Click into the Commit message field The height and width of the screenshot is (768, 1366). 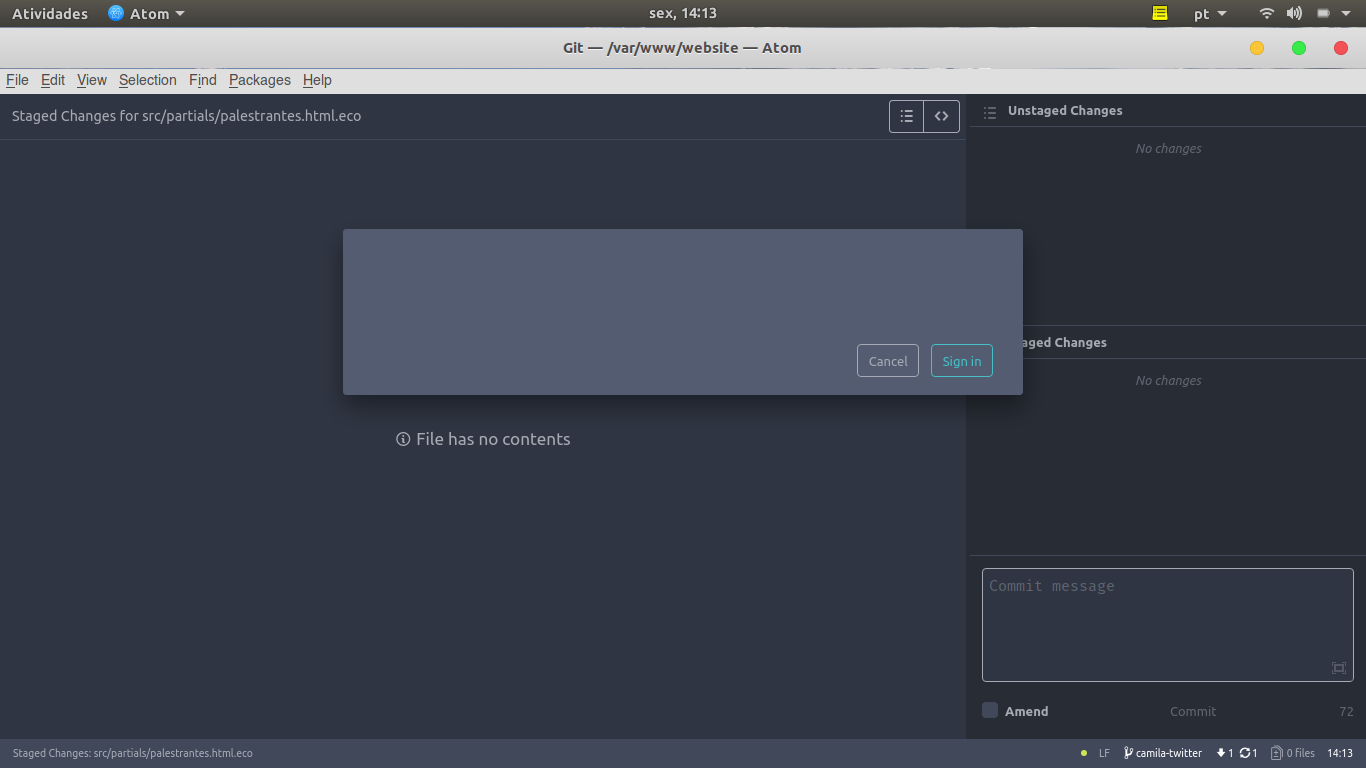pyautogui.click(x=1168, y=625)
